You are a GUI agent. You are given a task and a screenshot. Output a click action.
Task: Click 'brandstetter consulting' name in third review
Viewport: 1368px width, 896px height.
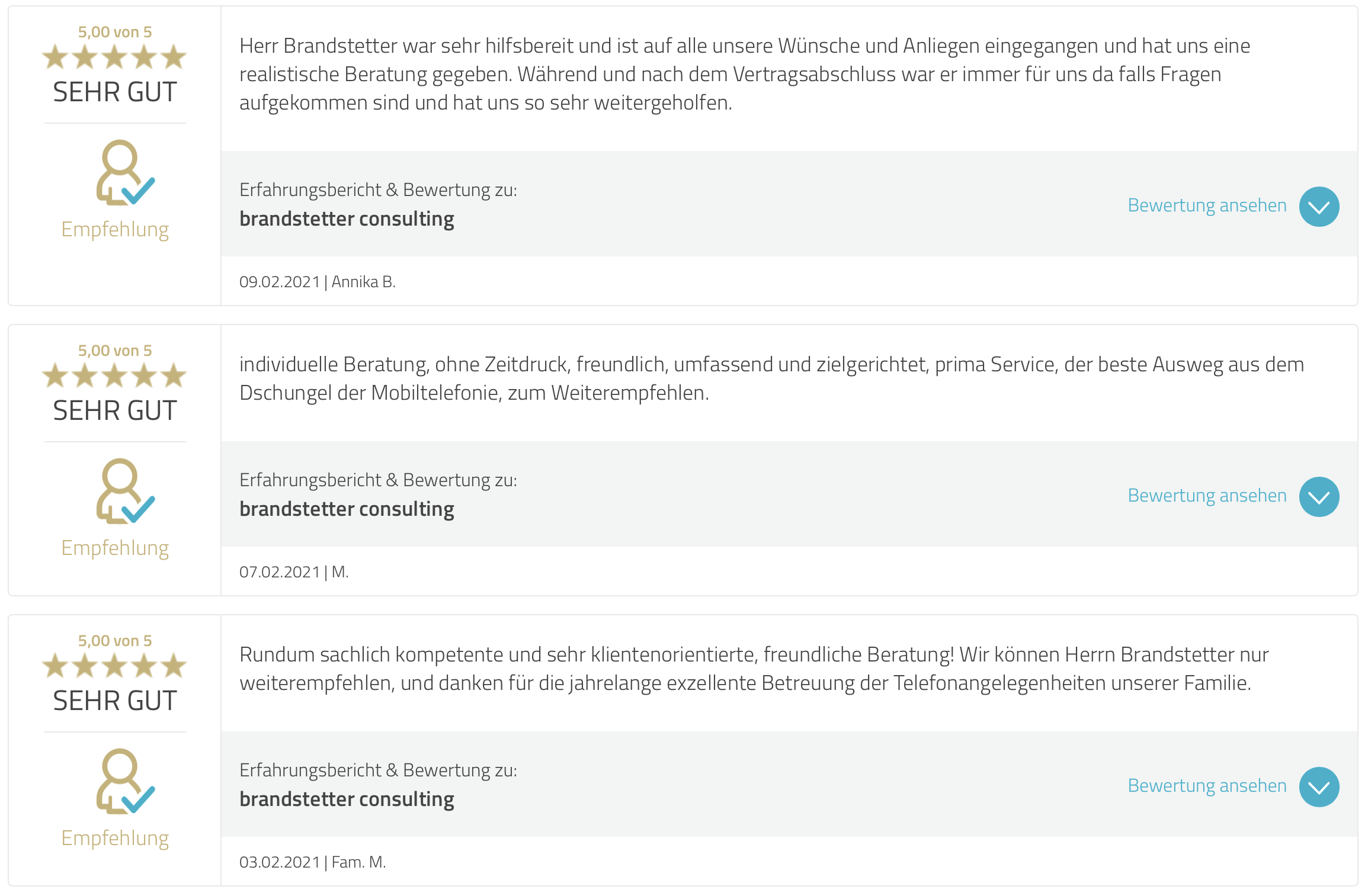point(347,799)
